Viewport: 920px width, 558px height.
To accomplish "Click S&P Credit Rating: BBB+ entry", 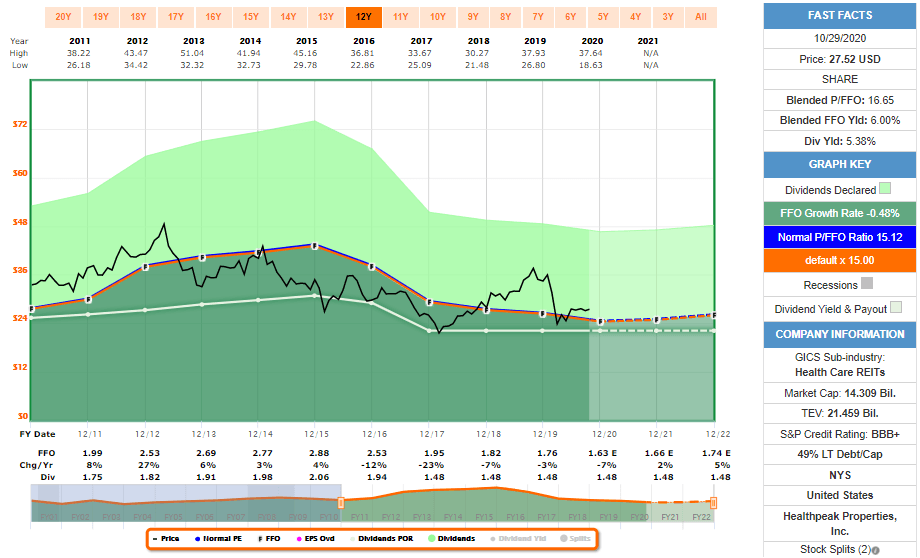I will (840, 434).
